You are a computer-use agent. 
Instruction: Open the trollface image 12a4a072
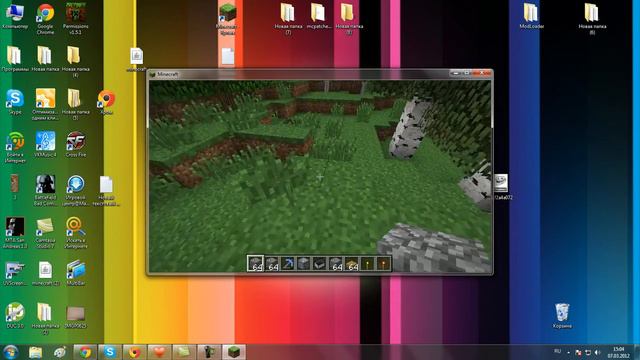[x=502, y=187]
